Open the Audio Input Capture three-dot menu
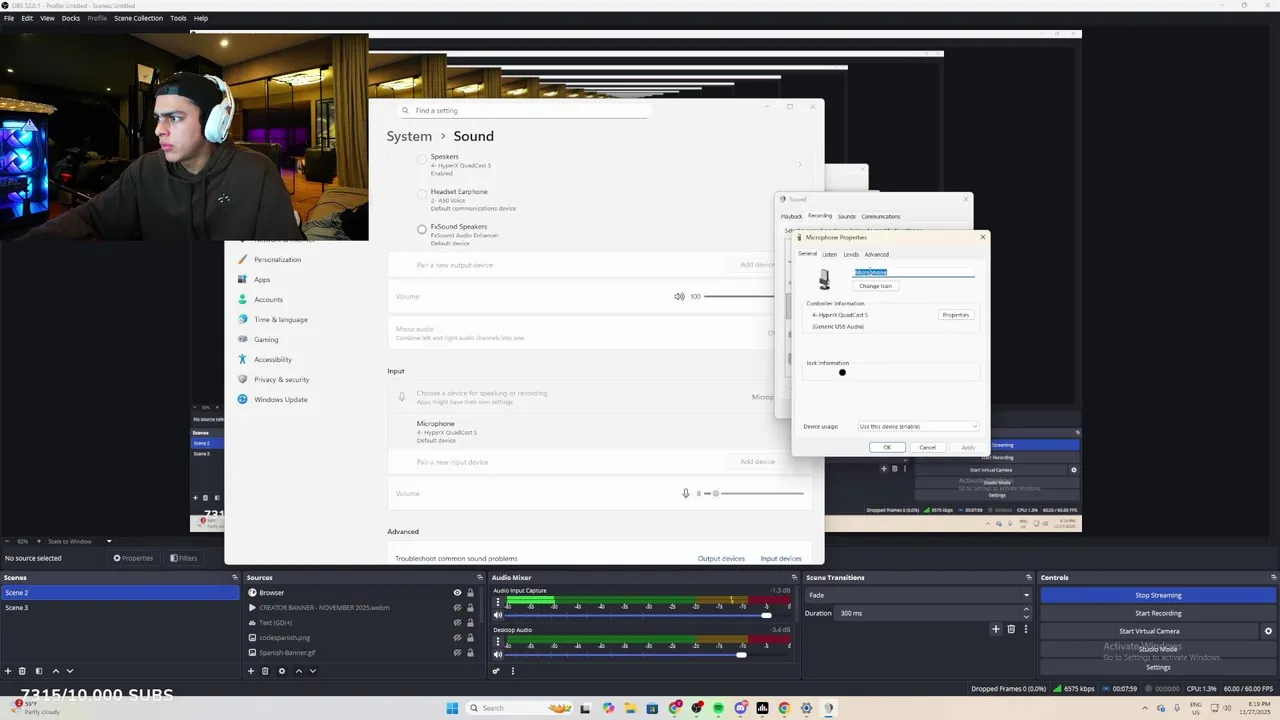1280x720 pixels. pos(498,602)
